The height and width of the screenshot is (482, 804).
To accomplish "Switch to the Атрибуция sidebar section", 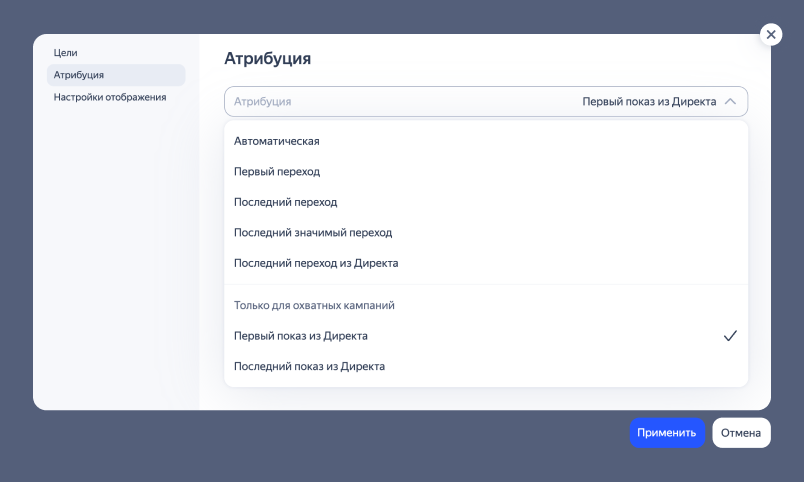I will 79,75.
